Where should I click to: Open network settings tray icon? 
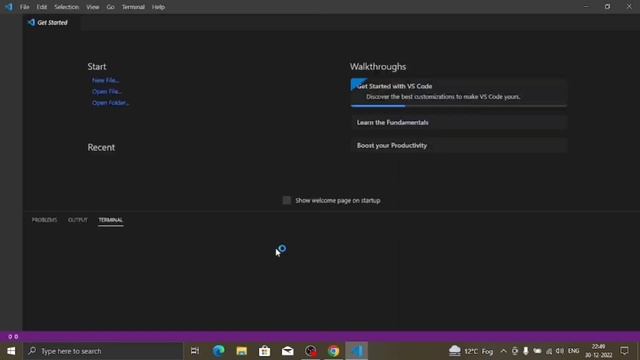coord(549,351)
